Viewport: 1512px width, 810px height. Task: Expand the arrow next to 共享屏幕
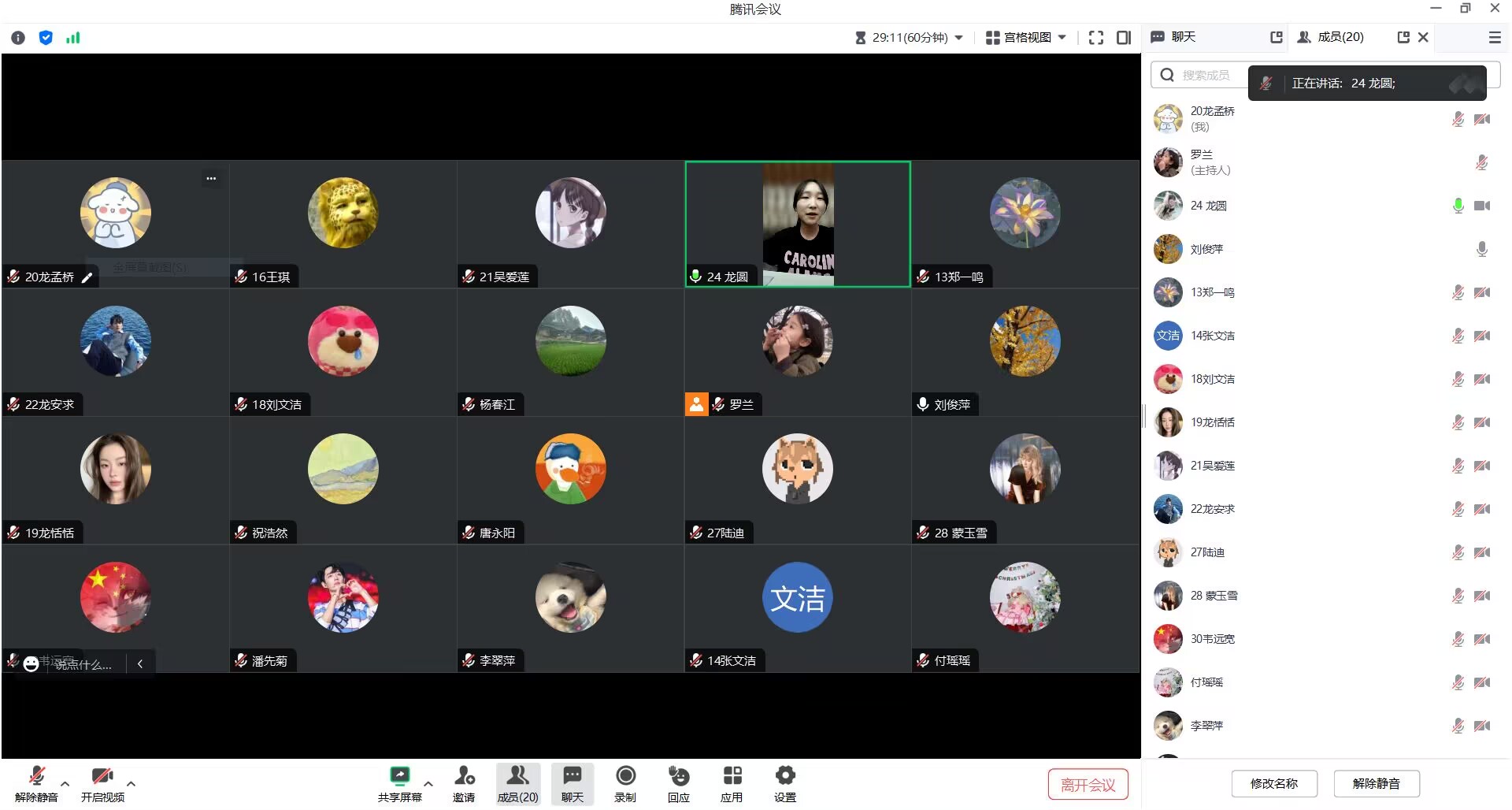click(428, 784)
